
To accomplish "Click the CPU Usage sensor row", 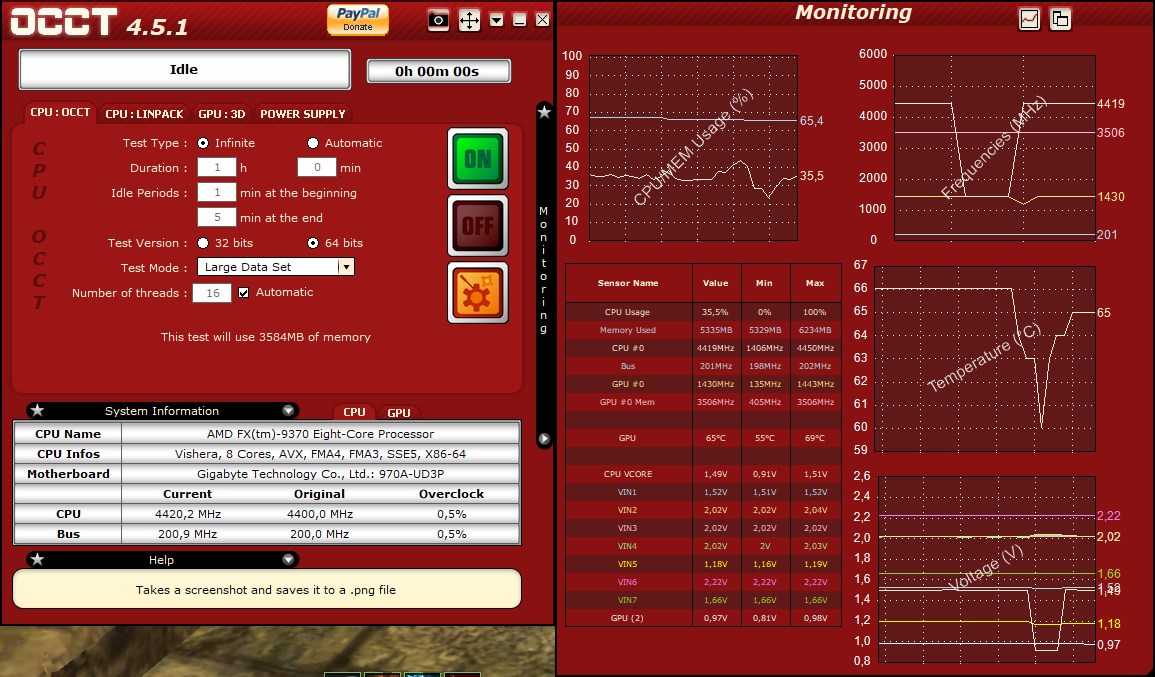I will (x=703, y=312).
